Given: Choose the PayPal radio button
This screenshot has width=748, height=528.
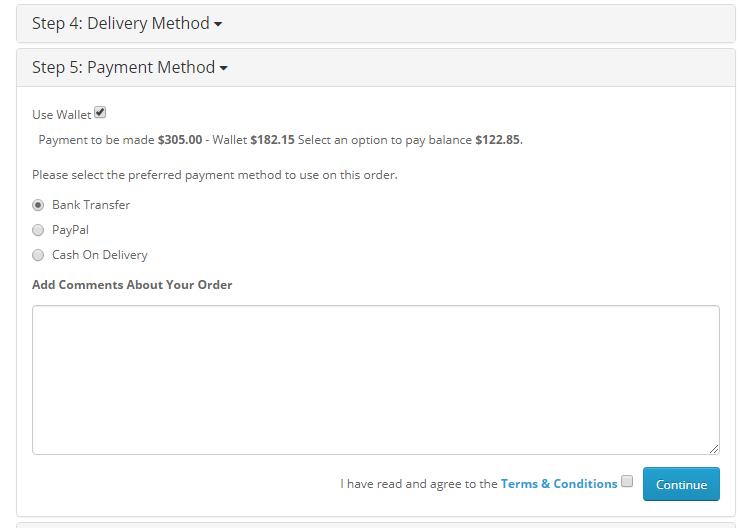Looking at the screenshot, I should [38, 230].
